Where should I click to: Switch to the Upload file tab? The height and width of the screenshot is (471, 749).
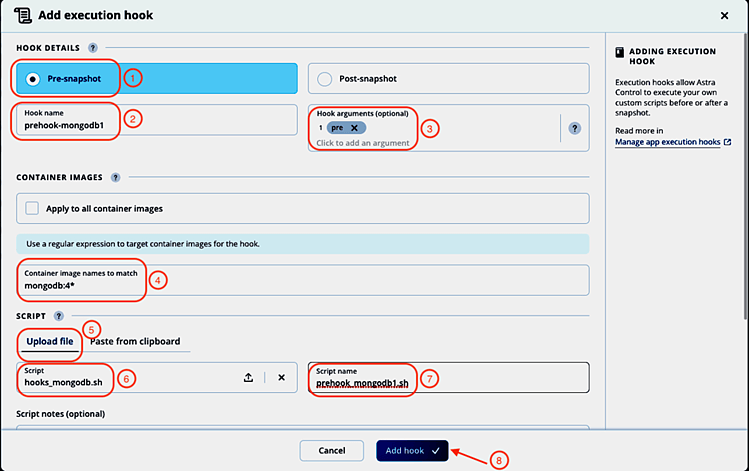click(x=49, y=341)
